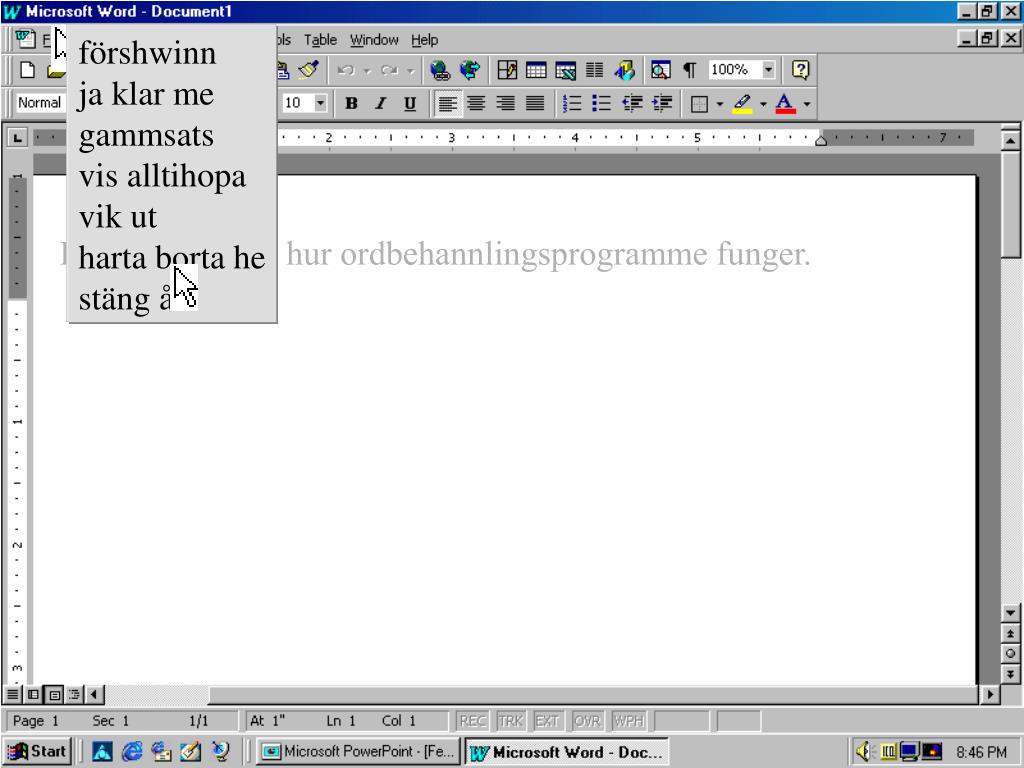Apply the yellow Highlight pen
This screenshot has height=768, width=1024.
point(743,103)
